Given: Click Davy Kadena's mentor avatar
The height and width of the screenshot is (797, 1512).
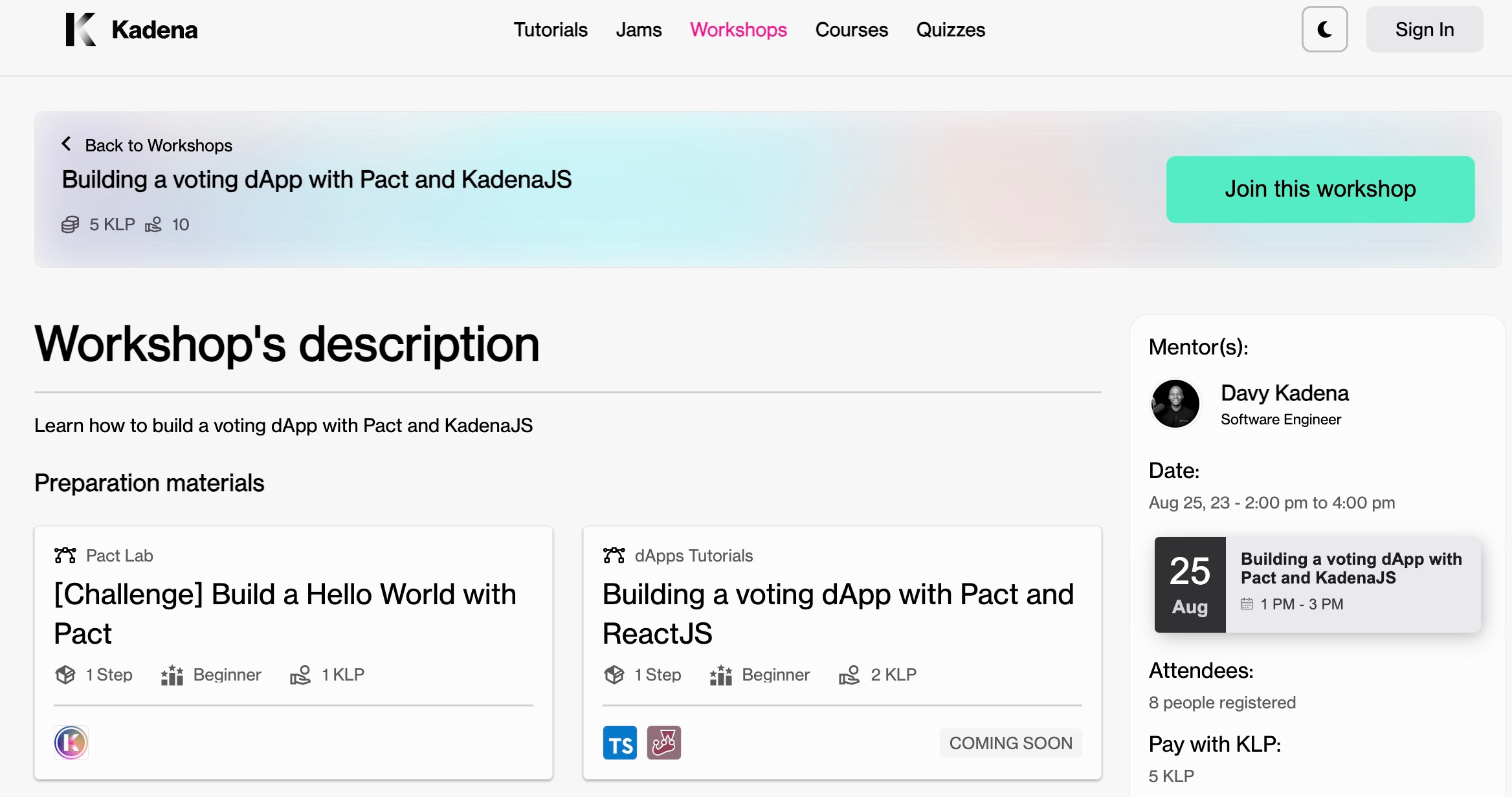Looking at the screenshot, I should (1175, 404).
